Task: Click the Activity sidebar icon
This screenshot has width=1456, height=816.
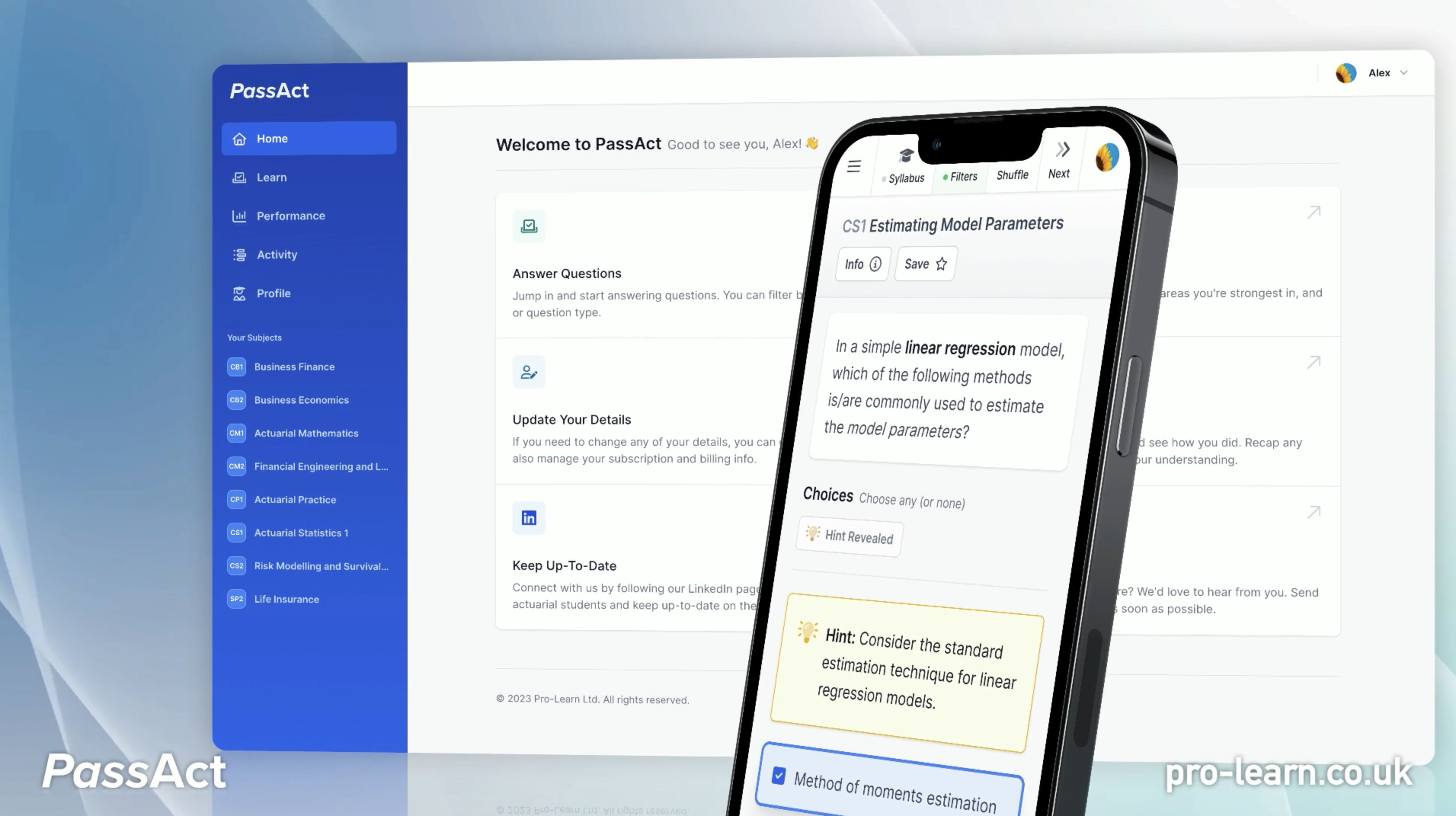Action: coord(238,254)
